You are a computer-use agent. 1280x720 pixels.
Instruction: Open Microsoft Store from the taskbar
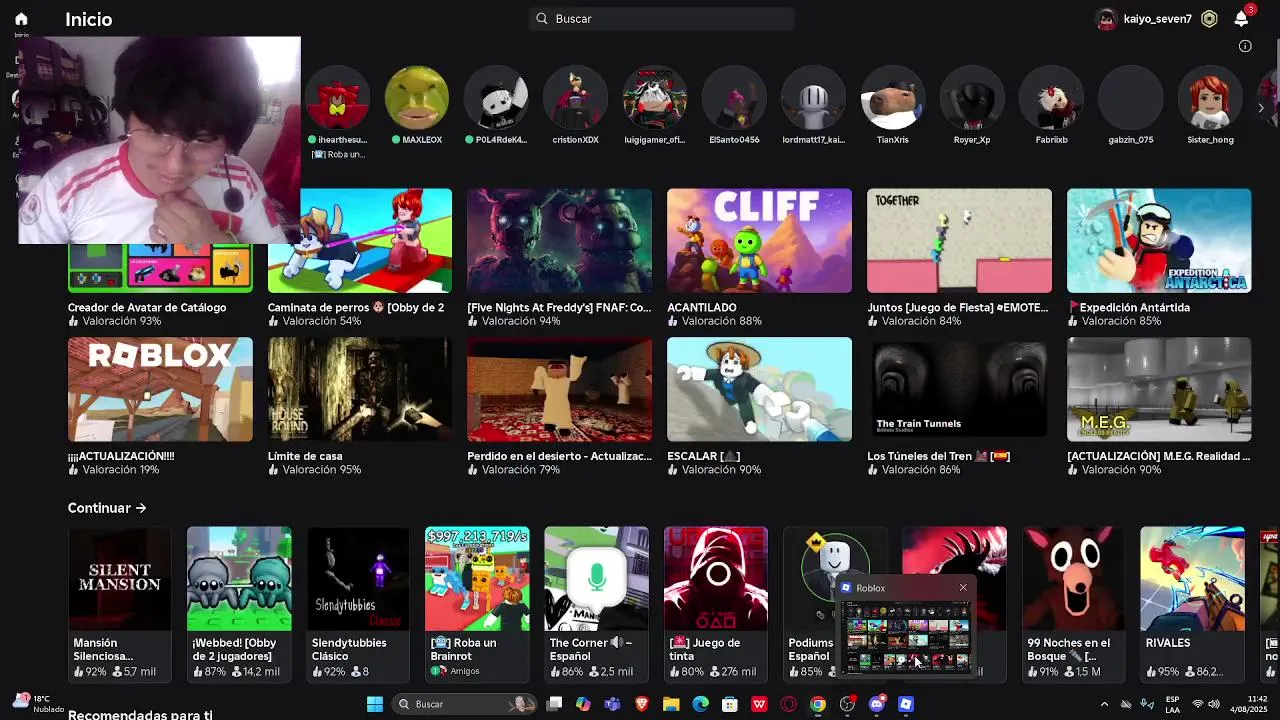[730, 704]
